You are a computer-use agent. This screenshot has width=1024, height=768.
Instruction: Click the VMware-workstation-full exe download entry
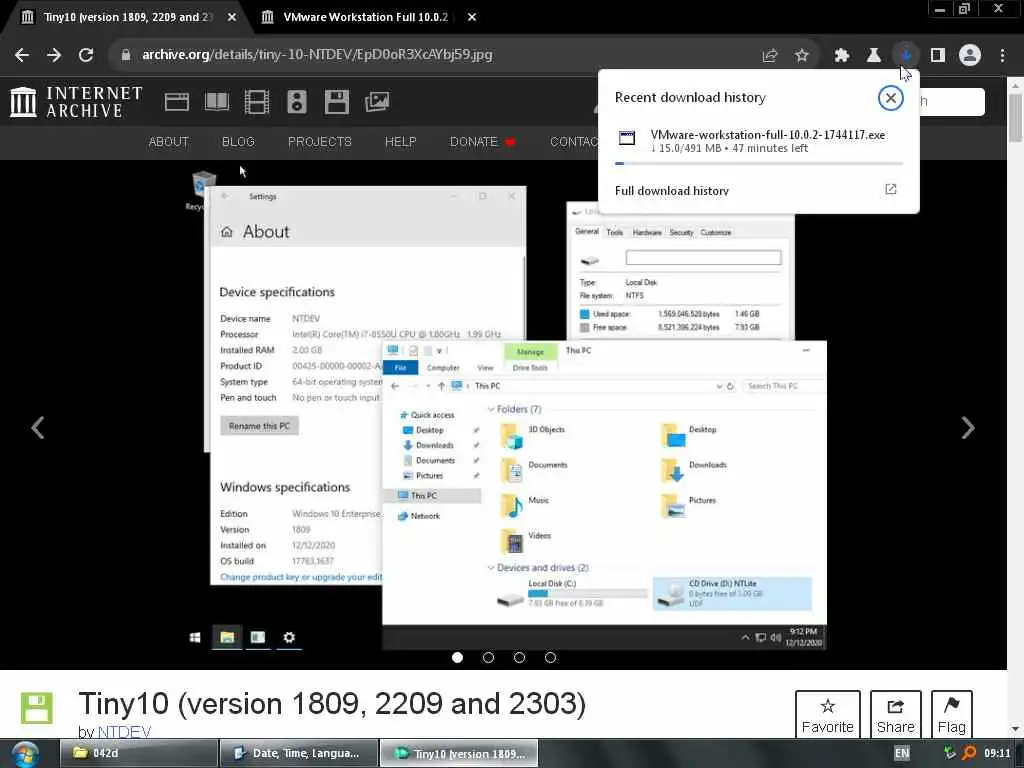coord(759,141)
